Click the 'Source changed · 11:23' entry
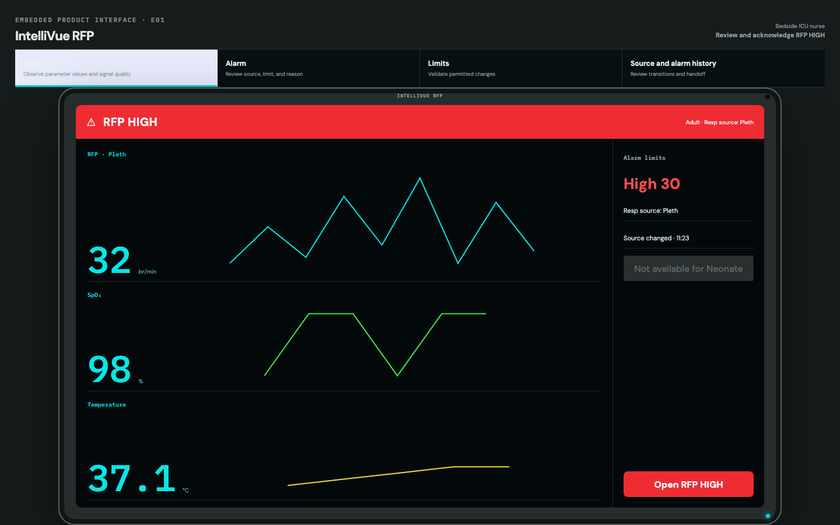The height and width of the screenshot is (525, 840). pyautogui.click(x=656, y=238)
